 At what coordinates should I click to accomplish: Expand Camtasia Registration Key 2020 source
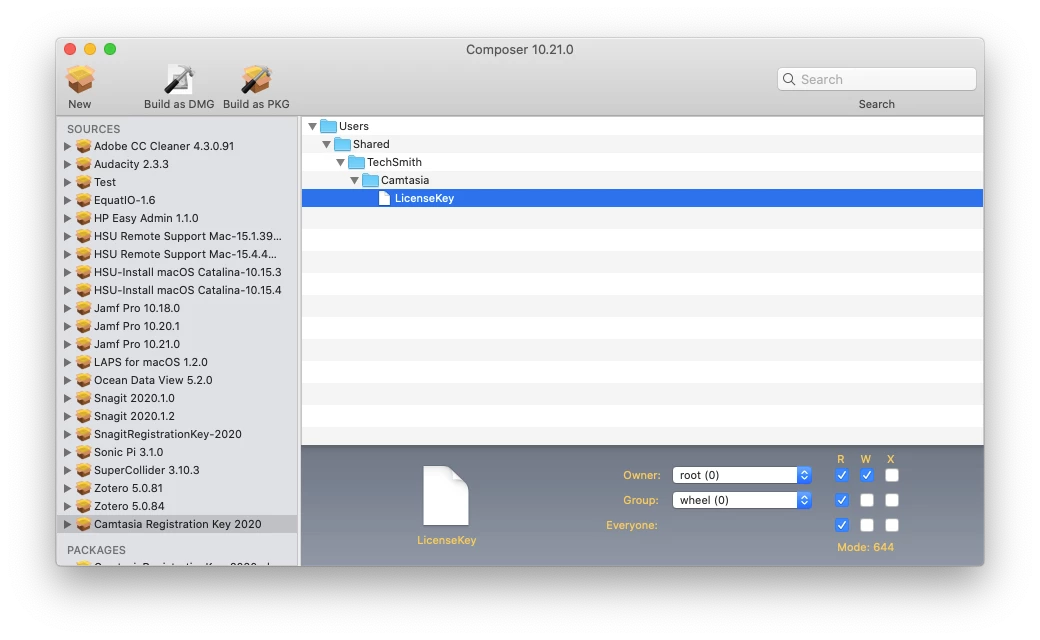point(67,524)
